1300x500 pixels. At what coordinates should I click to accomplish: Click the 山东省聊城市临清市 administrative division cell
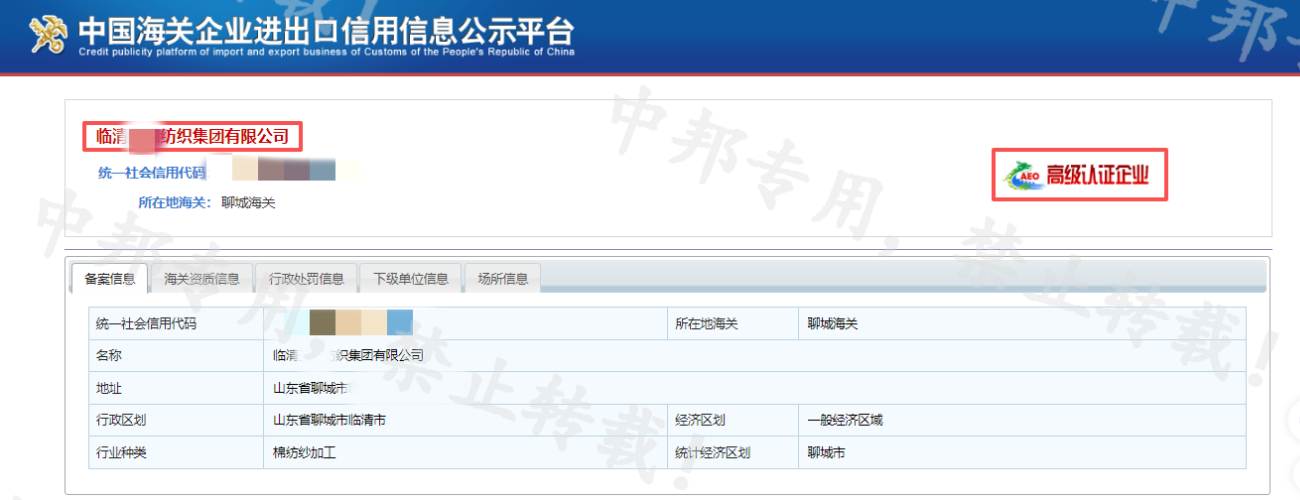coord(329,420)
